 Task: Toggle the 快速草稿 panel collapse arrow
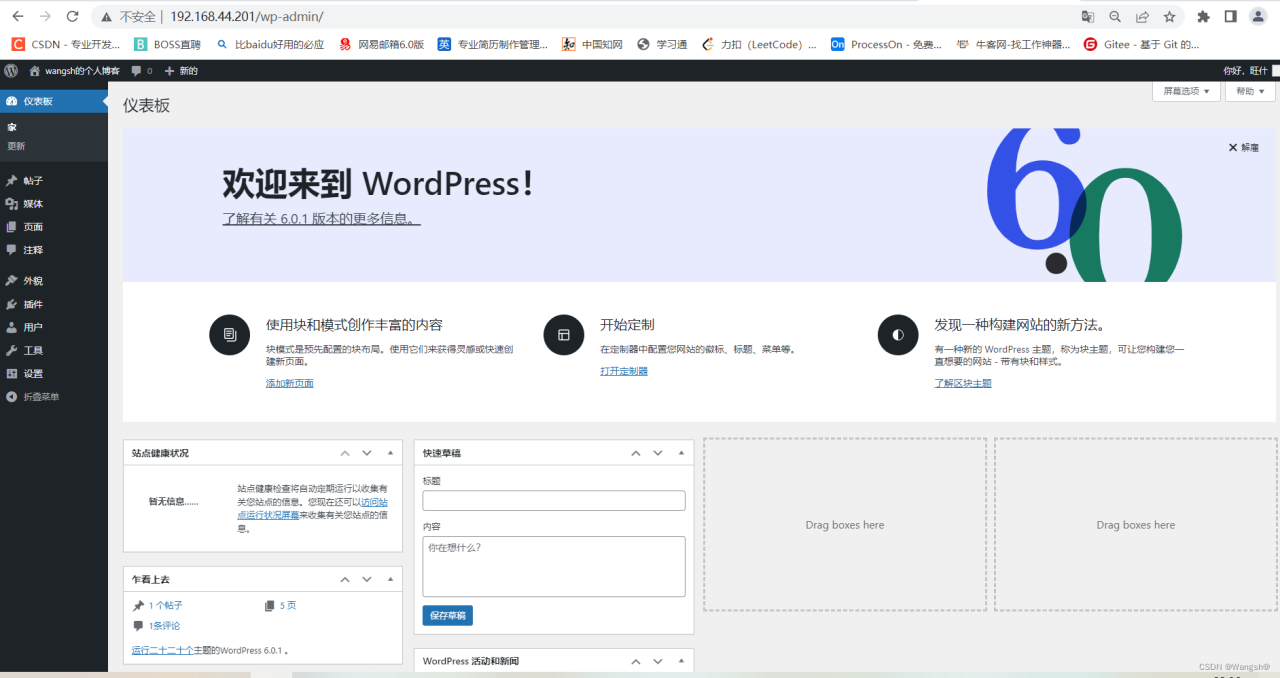(682, 453)
